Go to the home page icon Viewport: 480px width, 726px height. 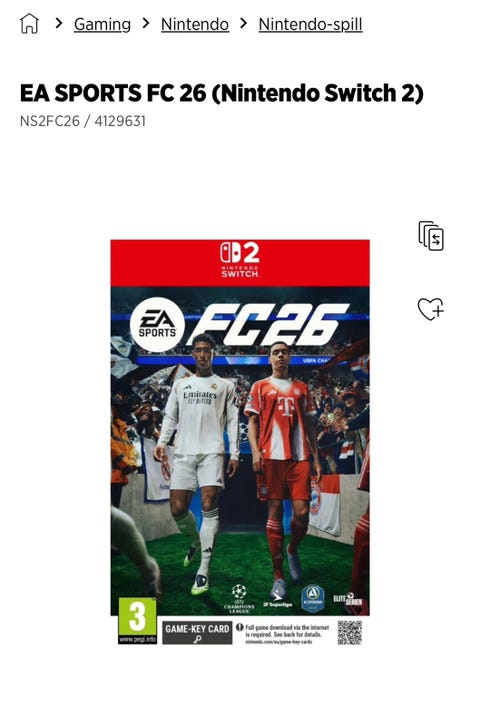[29, 23]
